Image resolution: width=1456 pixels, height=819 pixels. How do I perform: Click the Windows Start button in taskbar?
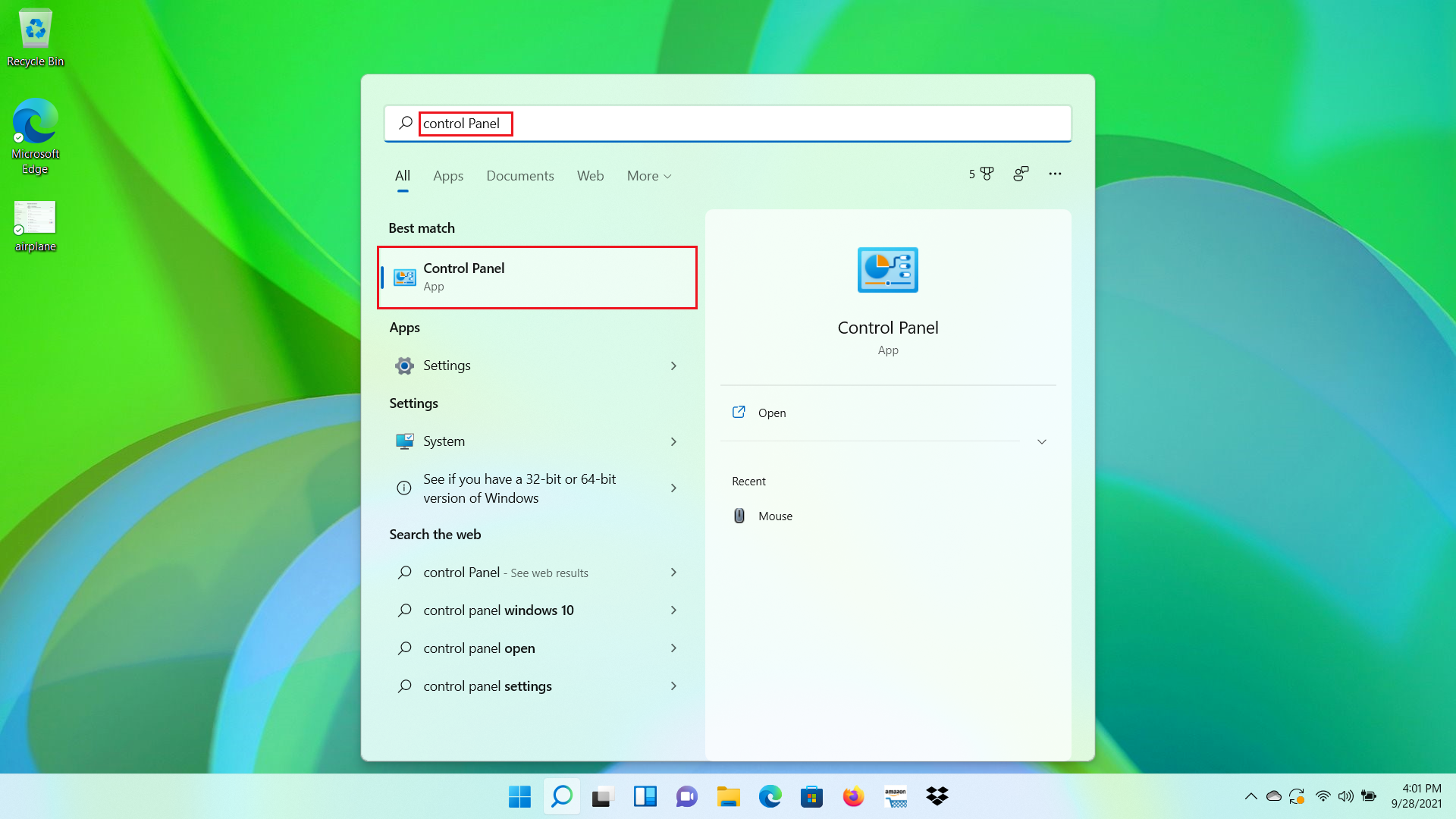pyautogui.click(x=519, y=796)
